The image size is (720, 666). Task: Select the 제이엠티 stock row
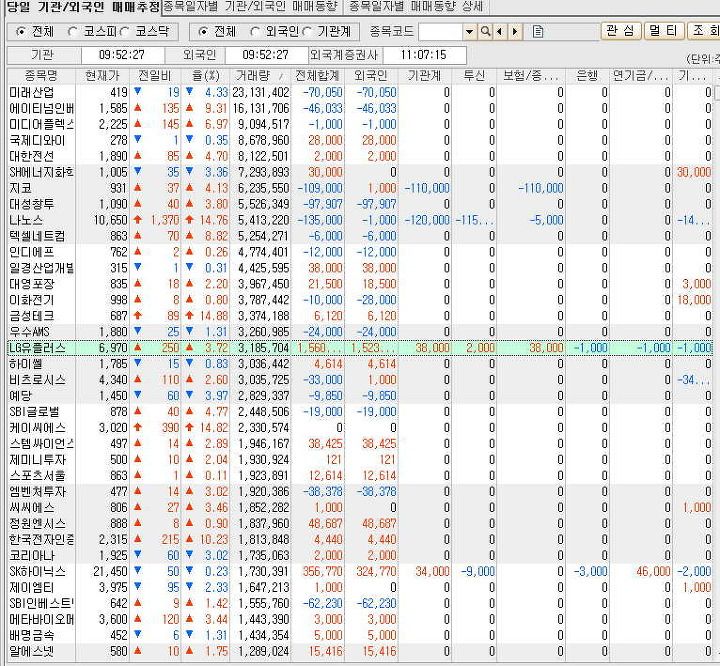[x=360, y=587]
